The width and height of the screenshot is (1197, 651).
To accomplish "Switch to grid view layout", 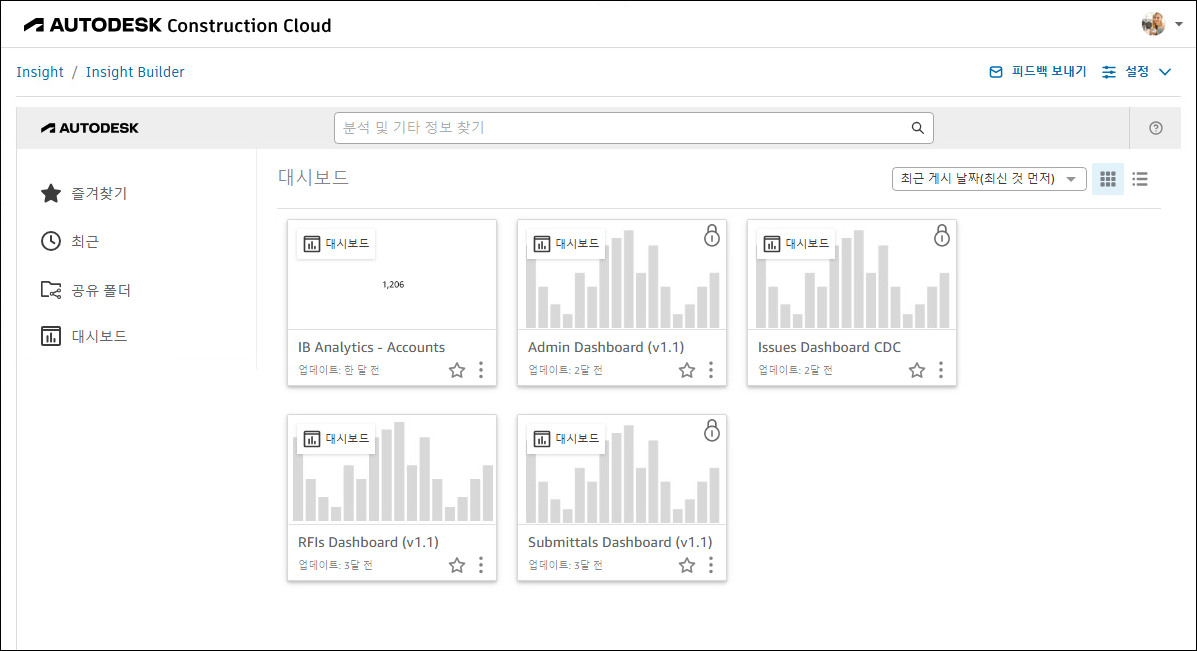I will [x=1107, y=179].
